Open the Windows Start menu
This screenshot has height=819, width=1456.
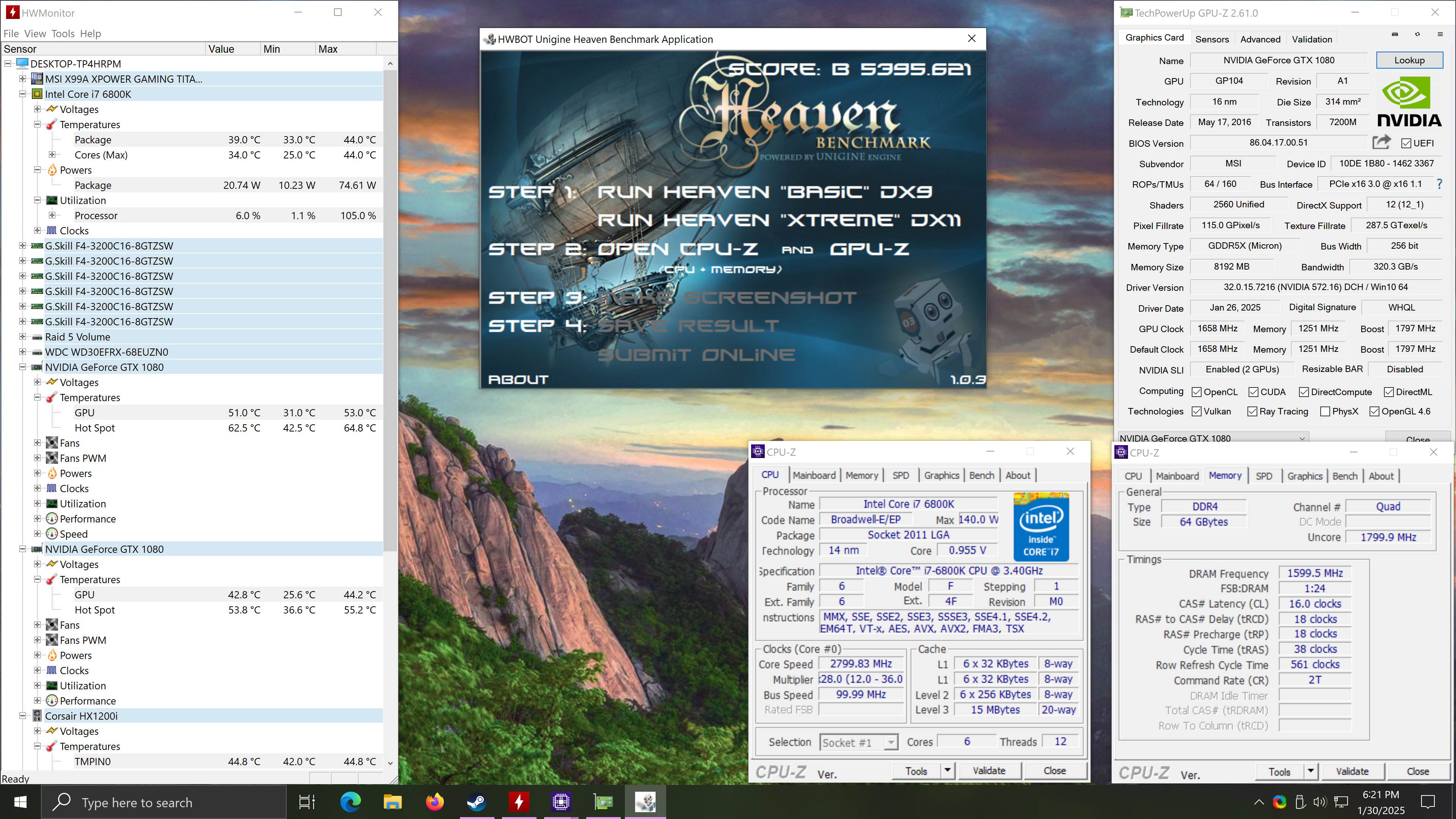tap(20, 802)
